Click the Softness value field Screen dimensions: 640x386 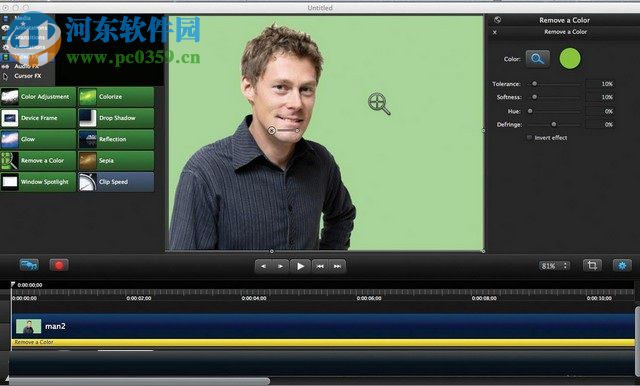[600, 97]
